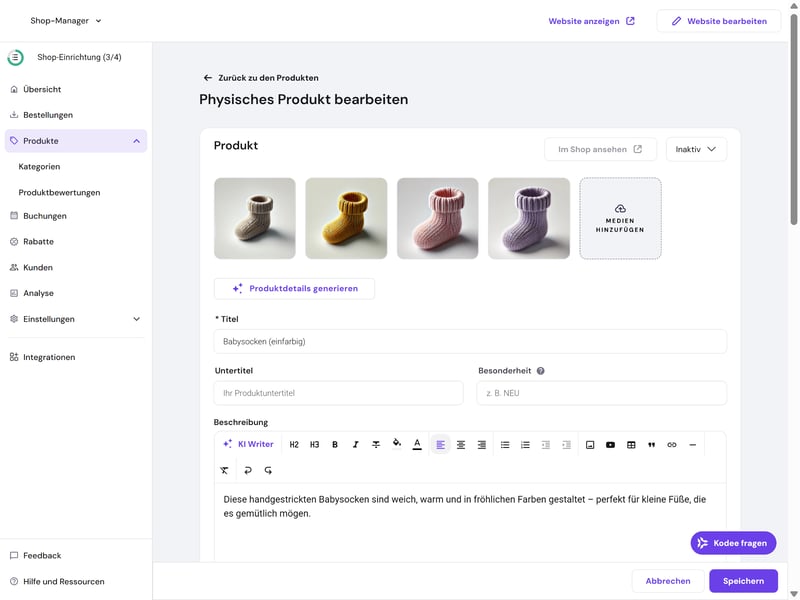Toggle bold formatting in description editor
Image resolution: width=800 pixels, height=600 pixels.
tap(335, 445)
